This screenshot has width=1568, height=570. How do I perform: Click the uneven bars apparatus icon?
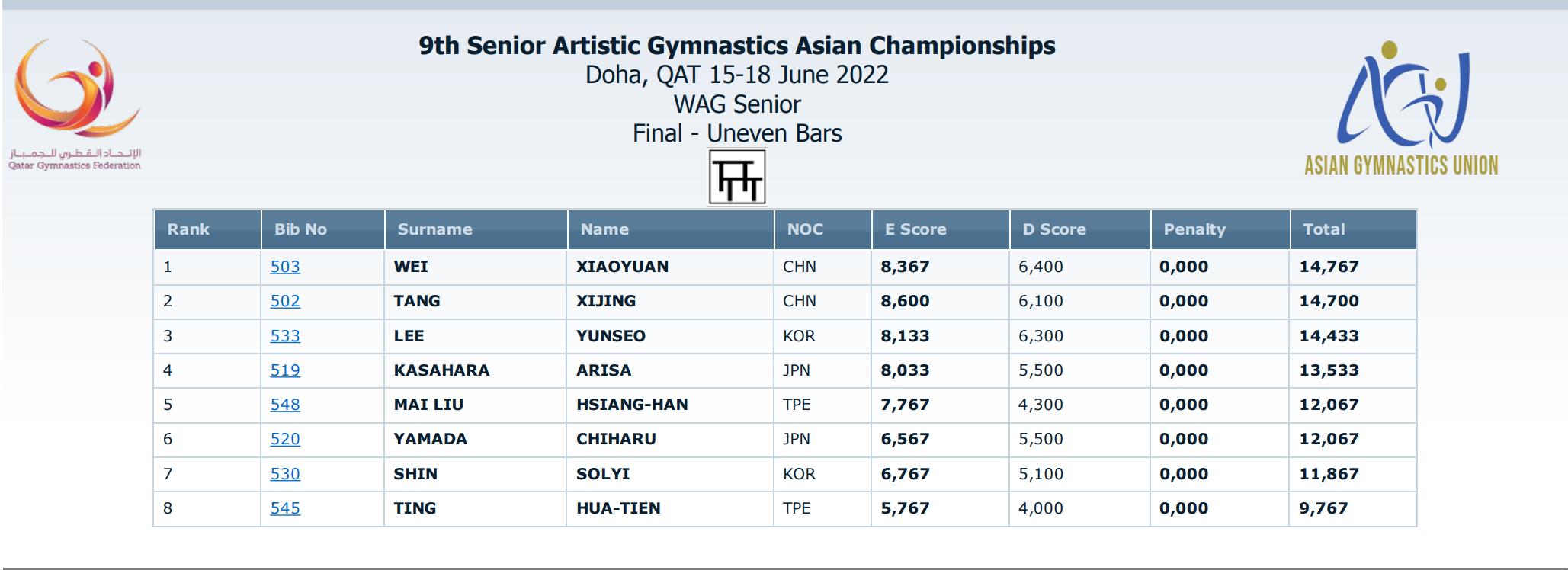pos(737,178)
